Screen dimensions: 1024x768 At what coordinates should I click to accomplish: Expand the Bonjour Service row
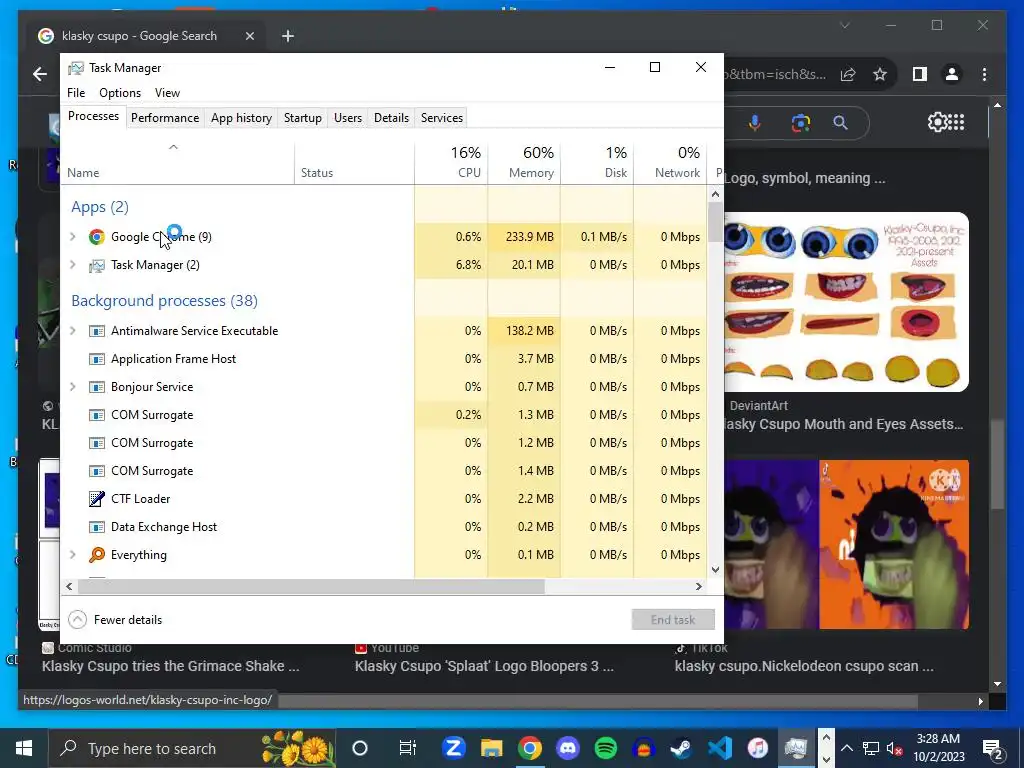72,387
